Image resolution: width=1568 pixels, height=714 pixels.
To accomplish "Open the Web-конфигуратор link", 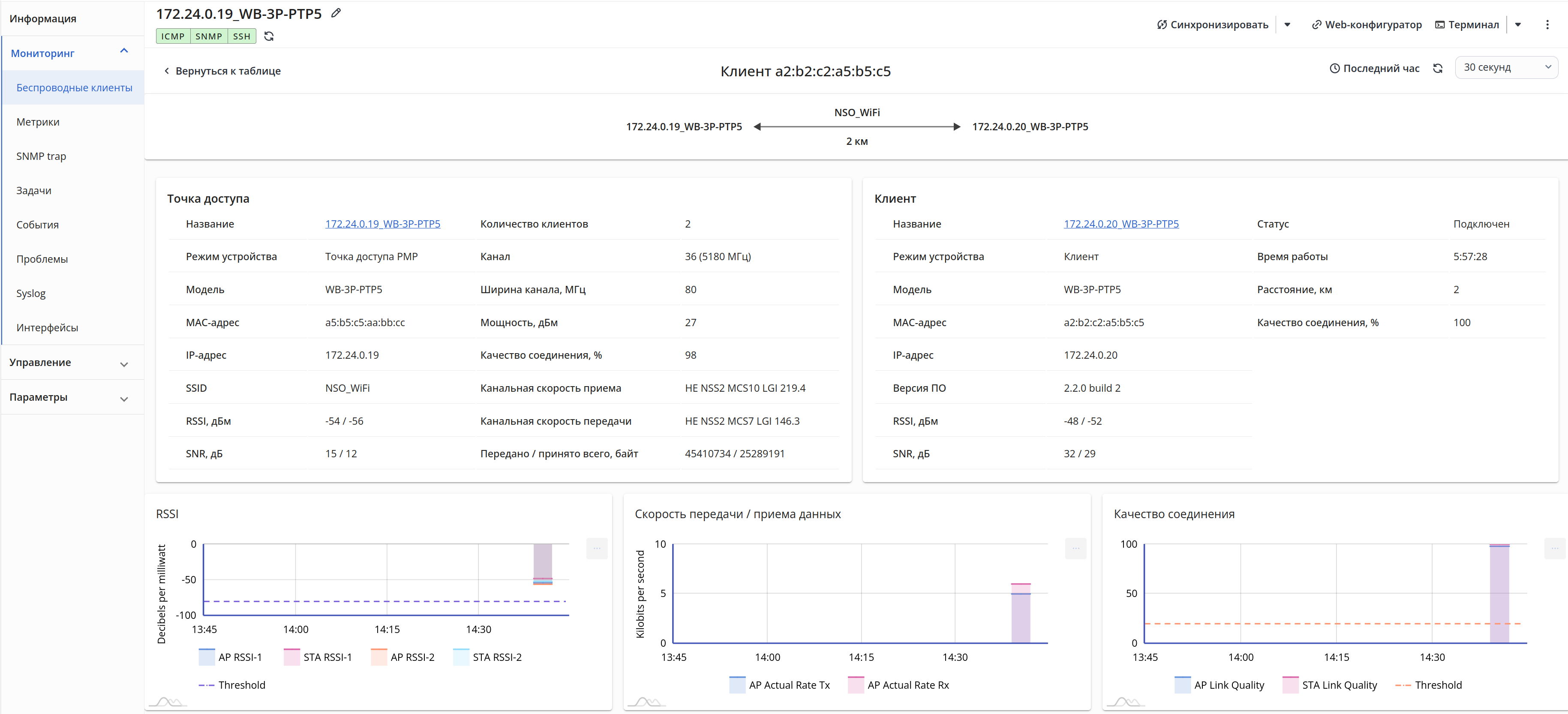I will 1367,25.
